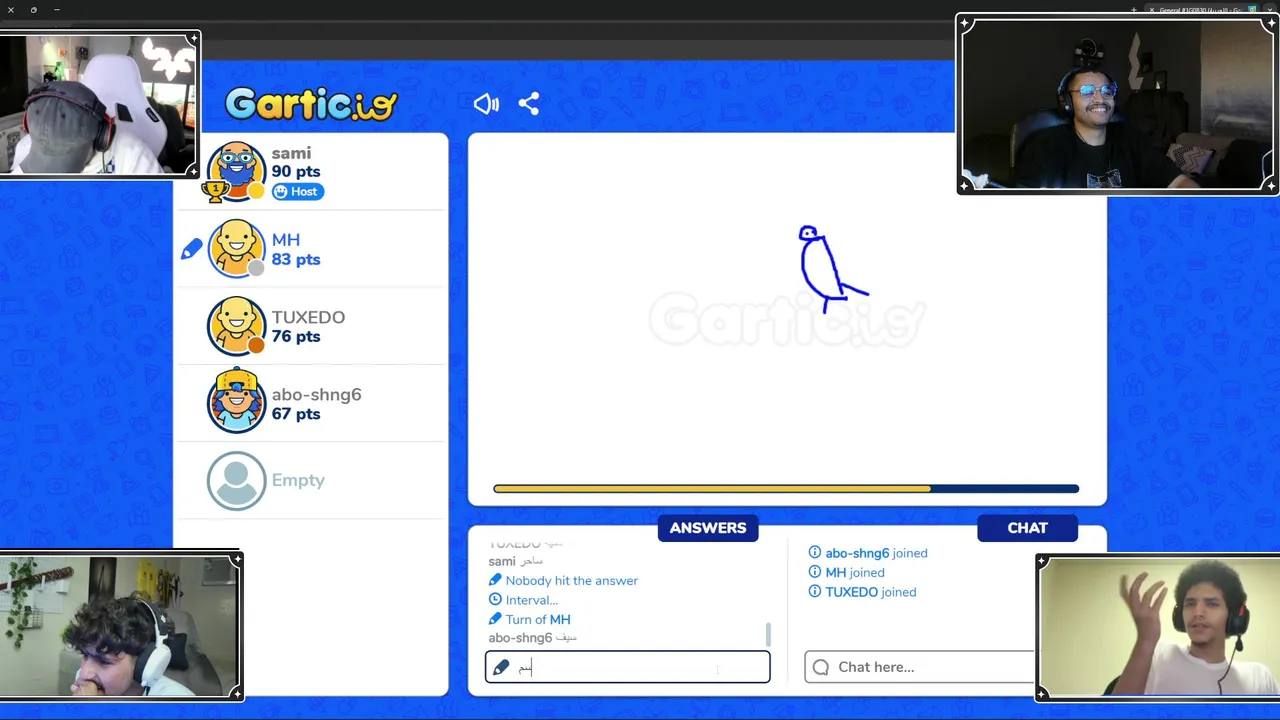This screenshot has width=1280, height=720.
Task: Click sami's Host badge
Action: [297, 191]
